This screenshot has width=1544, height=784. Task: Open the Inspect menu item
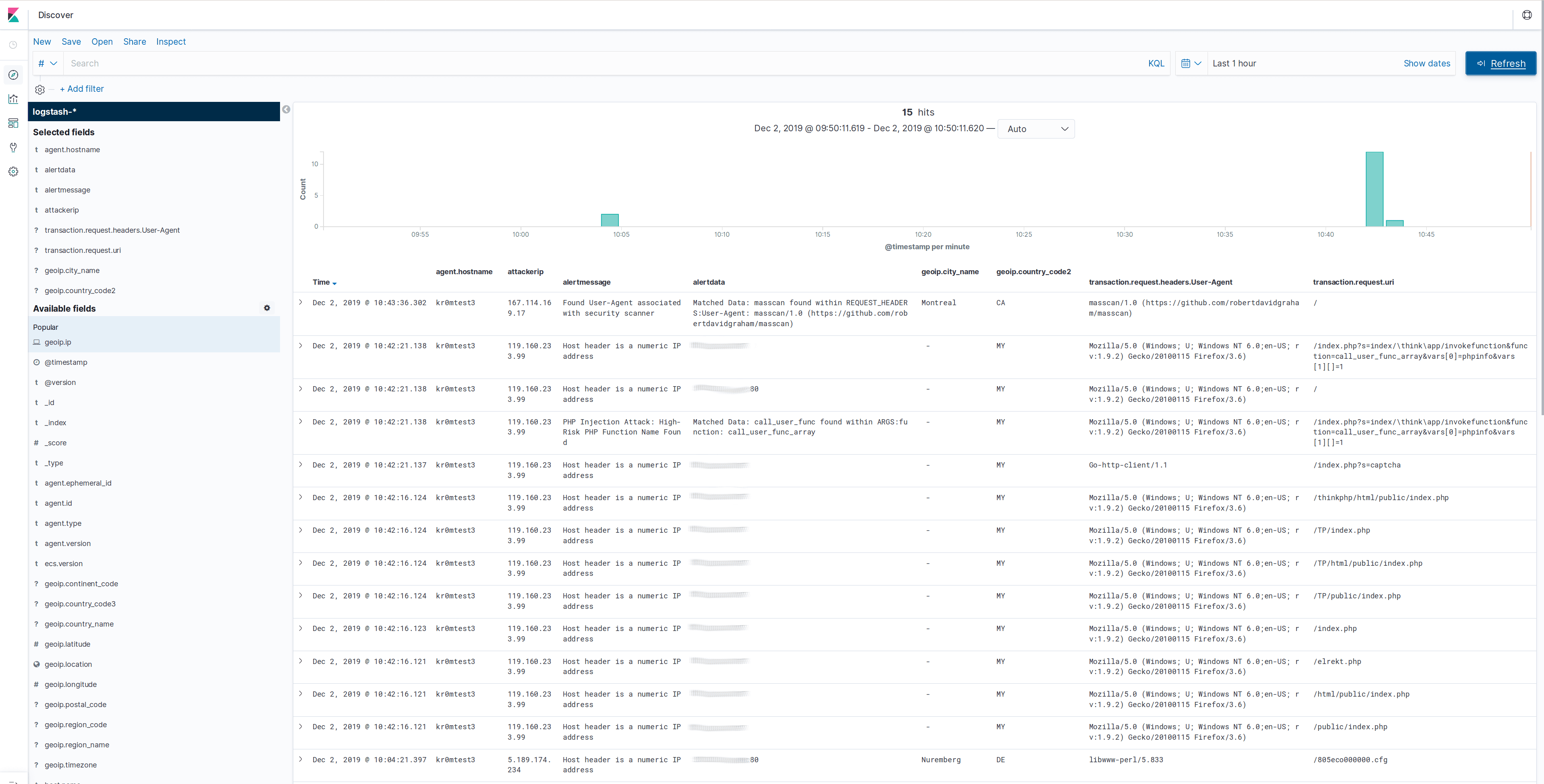click(171, 42)
